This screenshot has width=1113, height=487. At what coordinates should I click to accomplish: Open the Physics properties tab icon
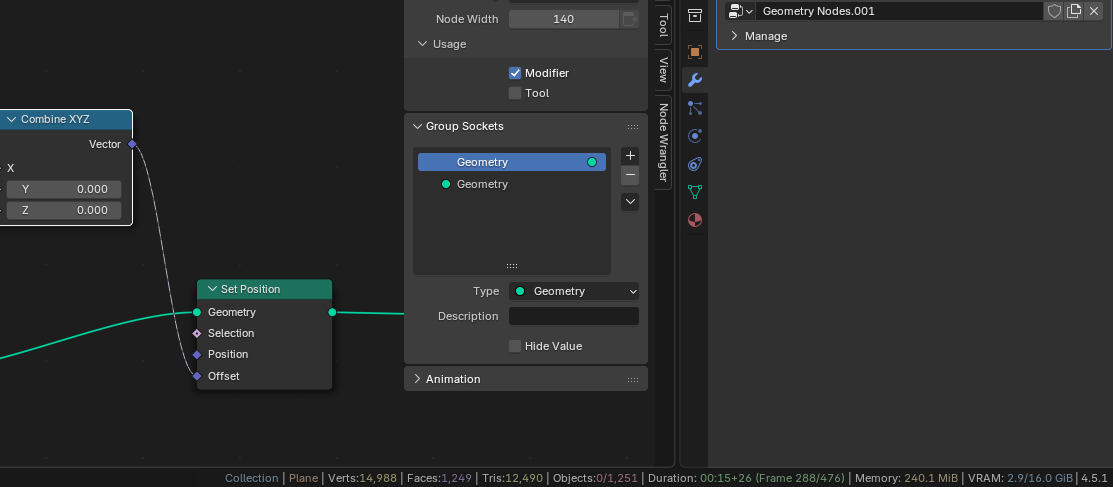pyautogui.click(x=695, y=136)
